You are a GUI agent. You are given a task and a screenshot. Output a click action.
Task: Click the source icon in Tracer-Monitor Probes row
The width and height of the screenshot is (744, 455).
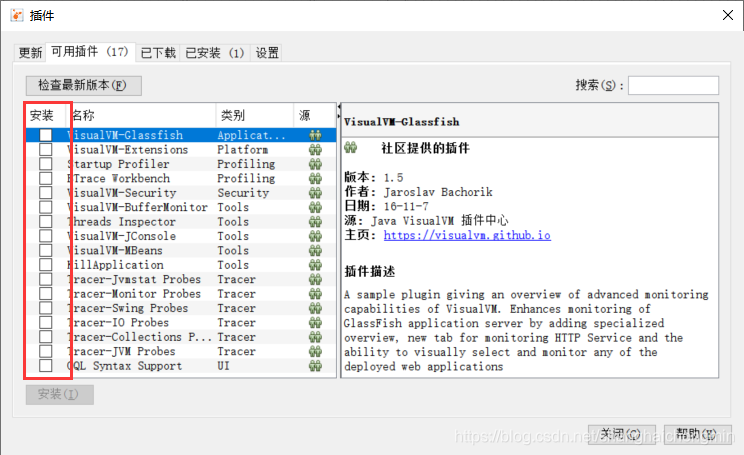tap(315, 294)
